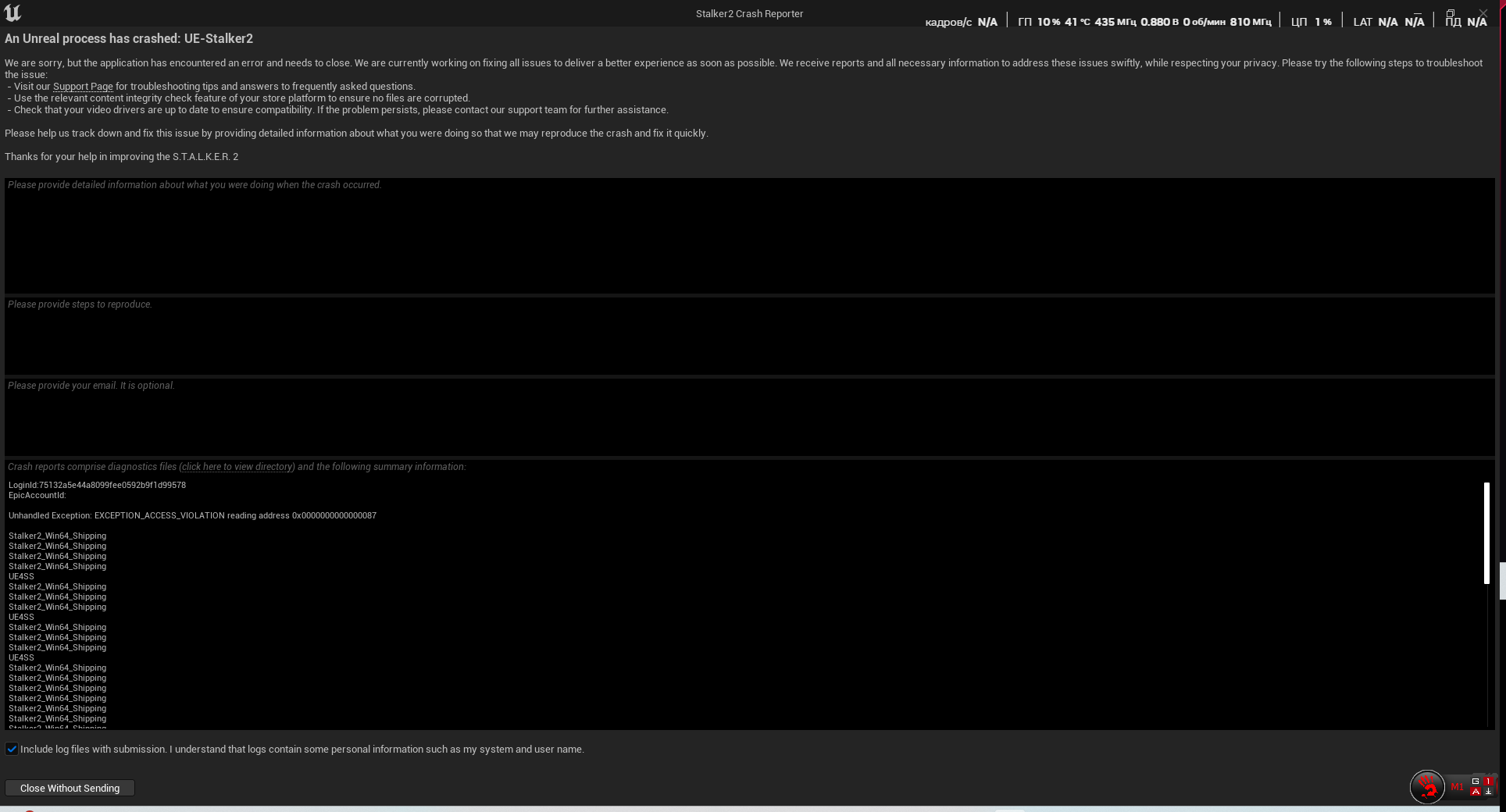
Task: Click the Unreal Engine logo icon
Action: (12, 12)
